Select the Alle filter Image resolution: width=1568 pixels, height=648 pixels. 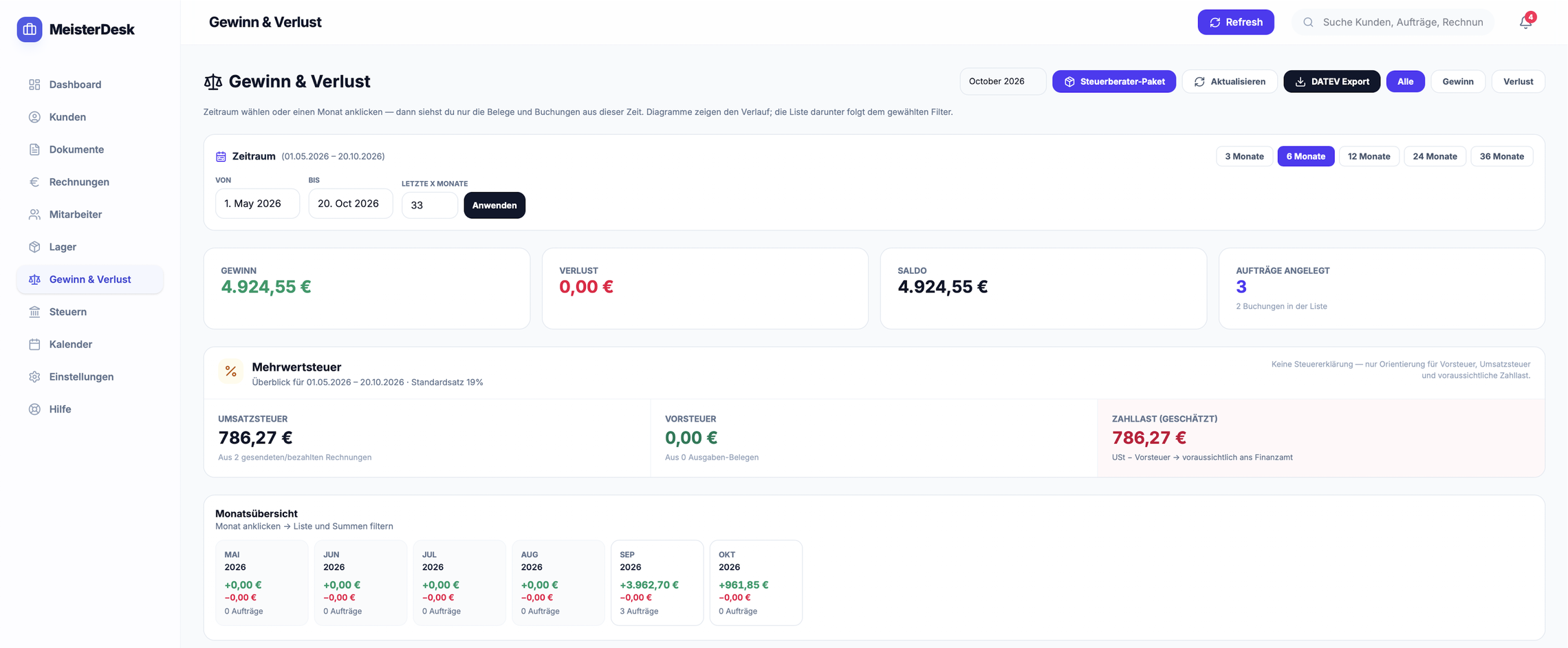tap(1405, 81)
